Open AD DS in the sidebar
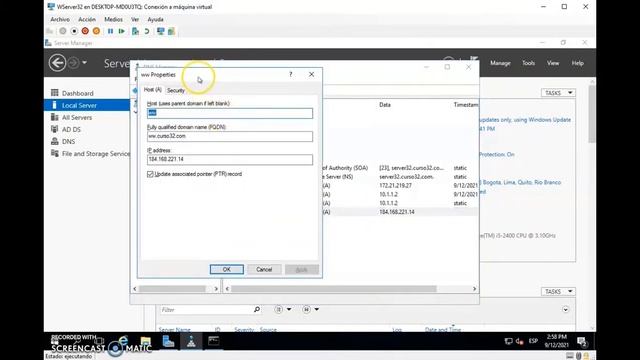 point(71,129)
